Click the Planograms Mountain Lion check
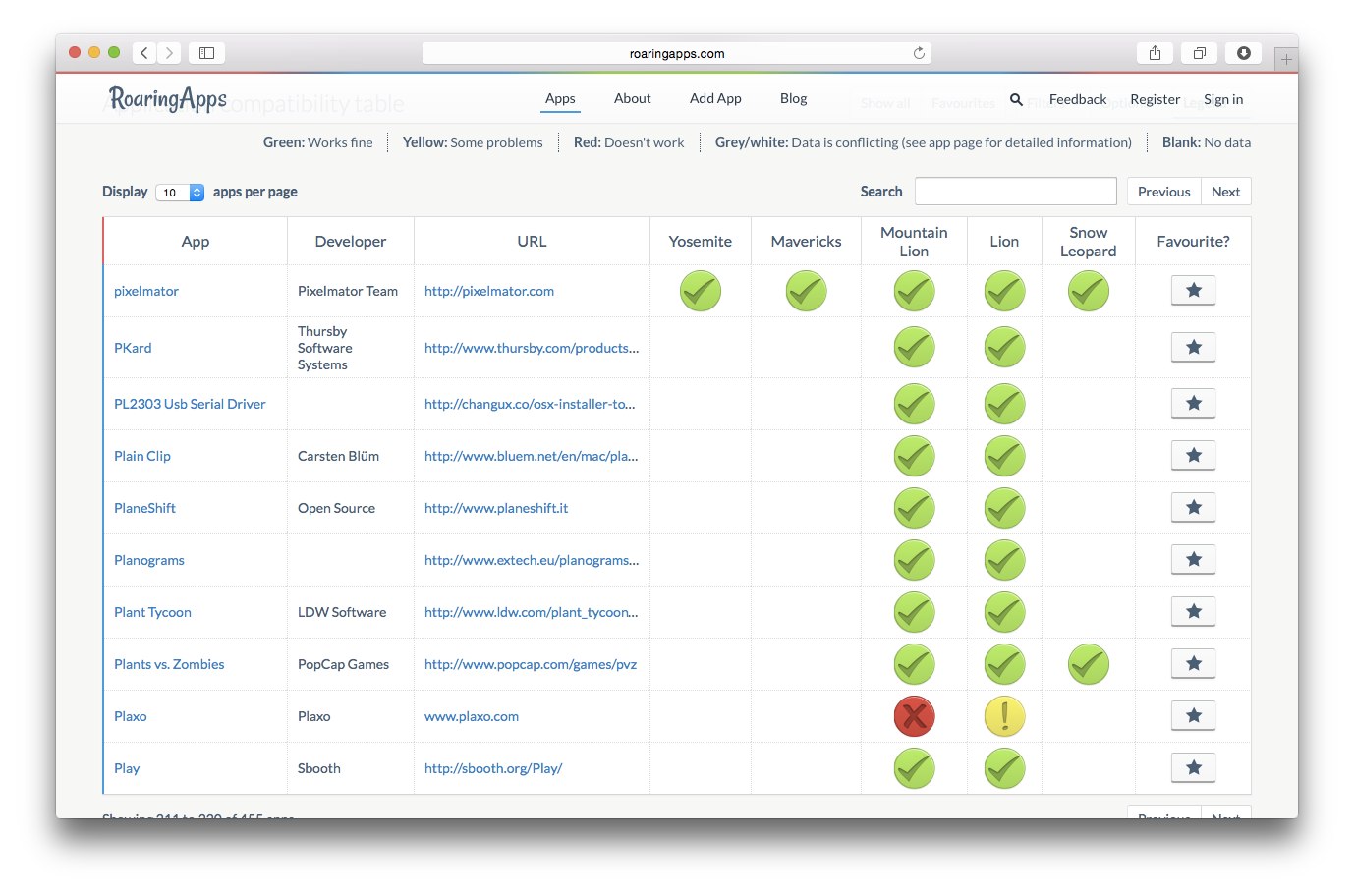This screenshot has width=1354, height=896. [914, 560]
